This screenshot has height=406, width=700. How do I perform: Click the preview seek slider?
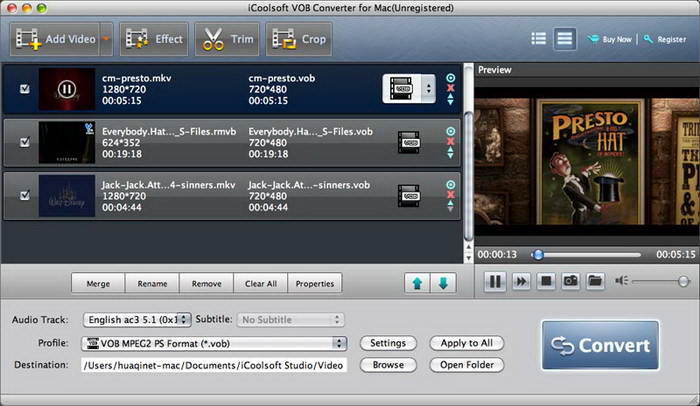click(586, 255)
